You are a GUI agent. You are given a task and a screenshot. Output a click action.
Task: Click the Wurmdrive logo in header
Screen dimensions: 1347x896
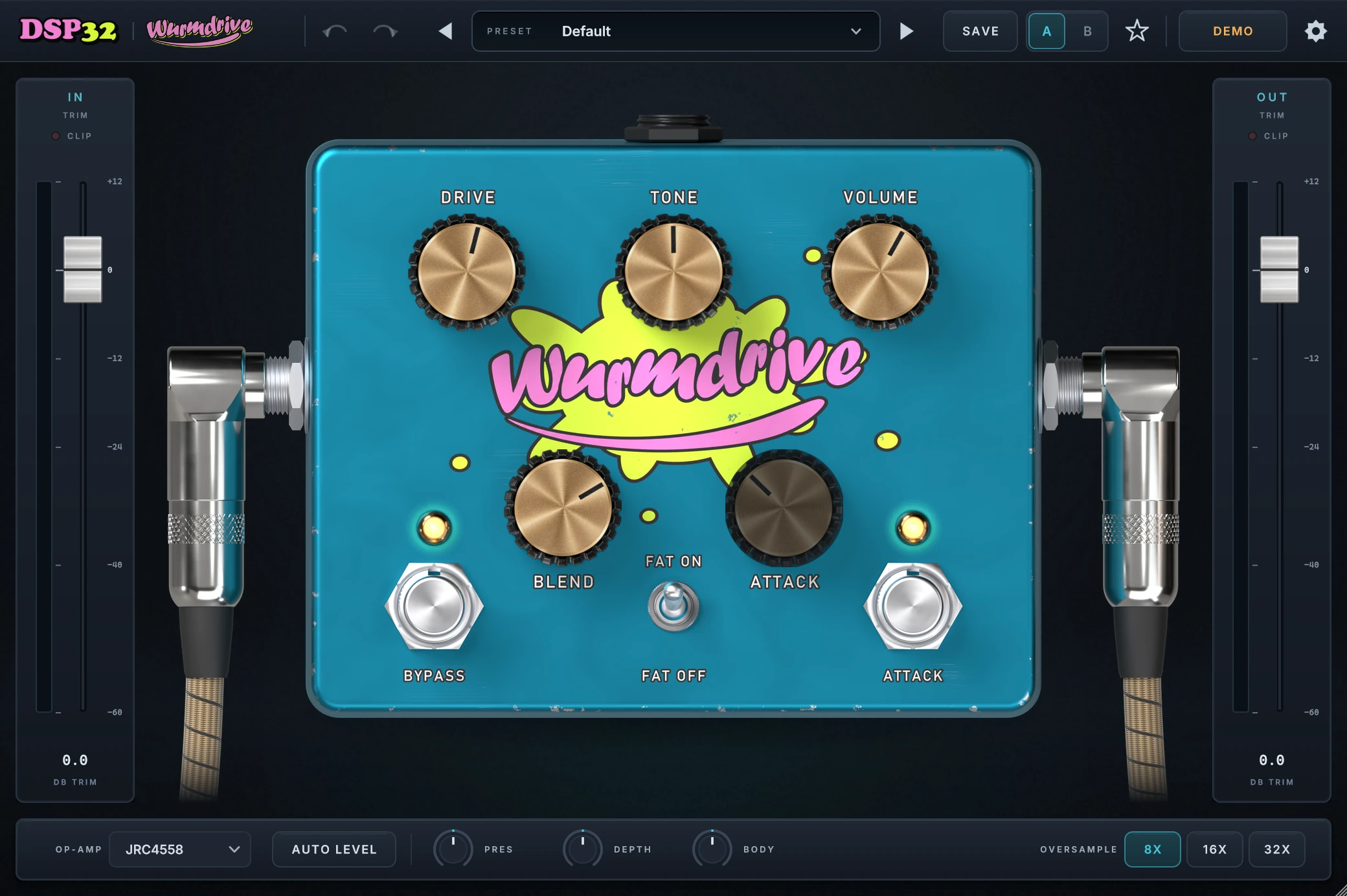click(x=199, y=30)
